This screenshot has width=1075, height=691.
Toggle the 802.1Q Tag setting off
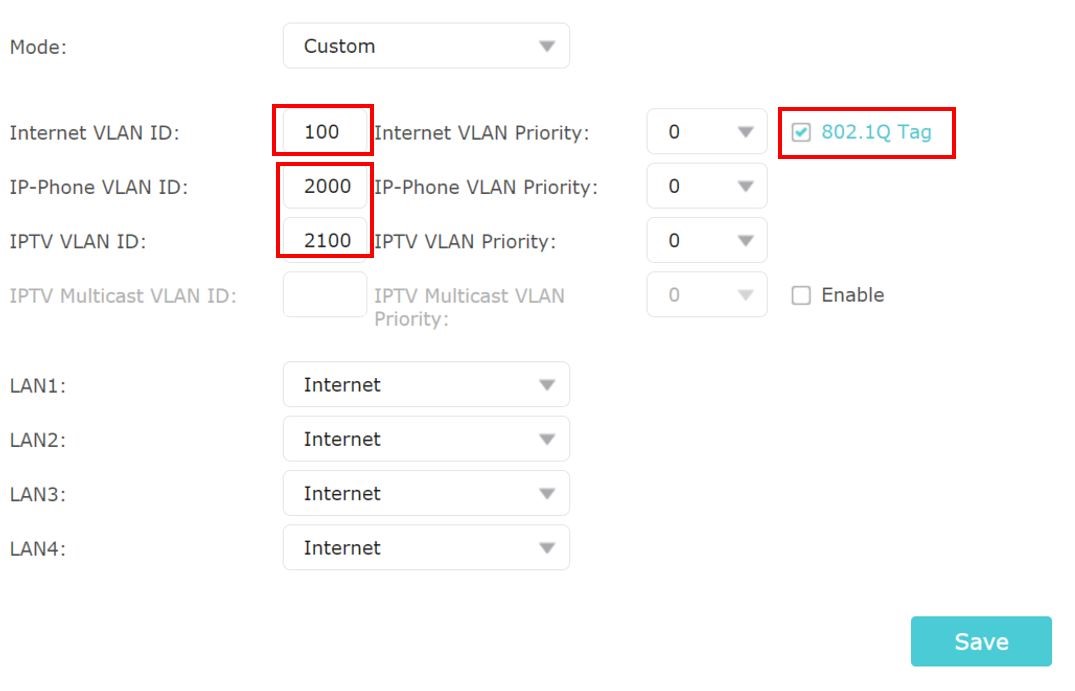800,131
